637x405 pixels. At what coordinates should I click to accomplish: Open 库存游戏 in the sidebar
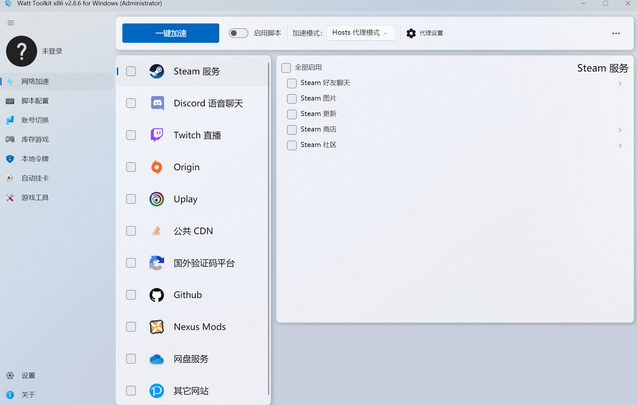pyautogui.click(x=57, y=139)
